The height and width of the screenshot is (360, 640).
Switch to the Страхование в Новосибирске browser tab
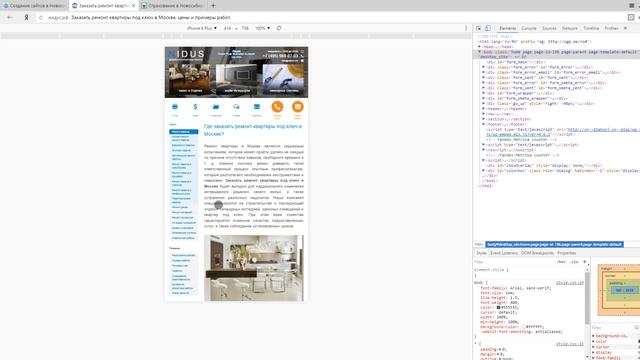pos(173,6)
